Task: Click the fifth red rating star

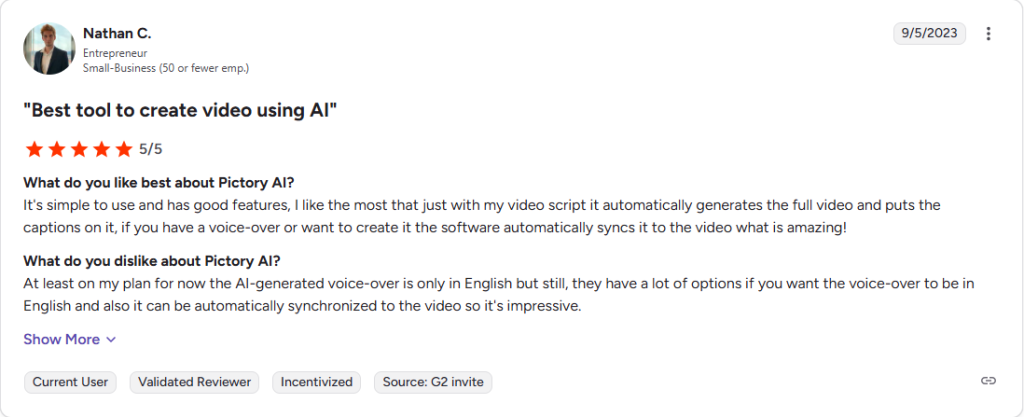Action: tap(123, 149)
